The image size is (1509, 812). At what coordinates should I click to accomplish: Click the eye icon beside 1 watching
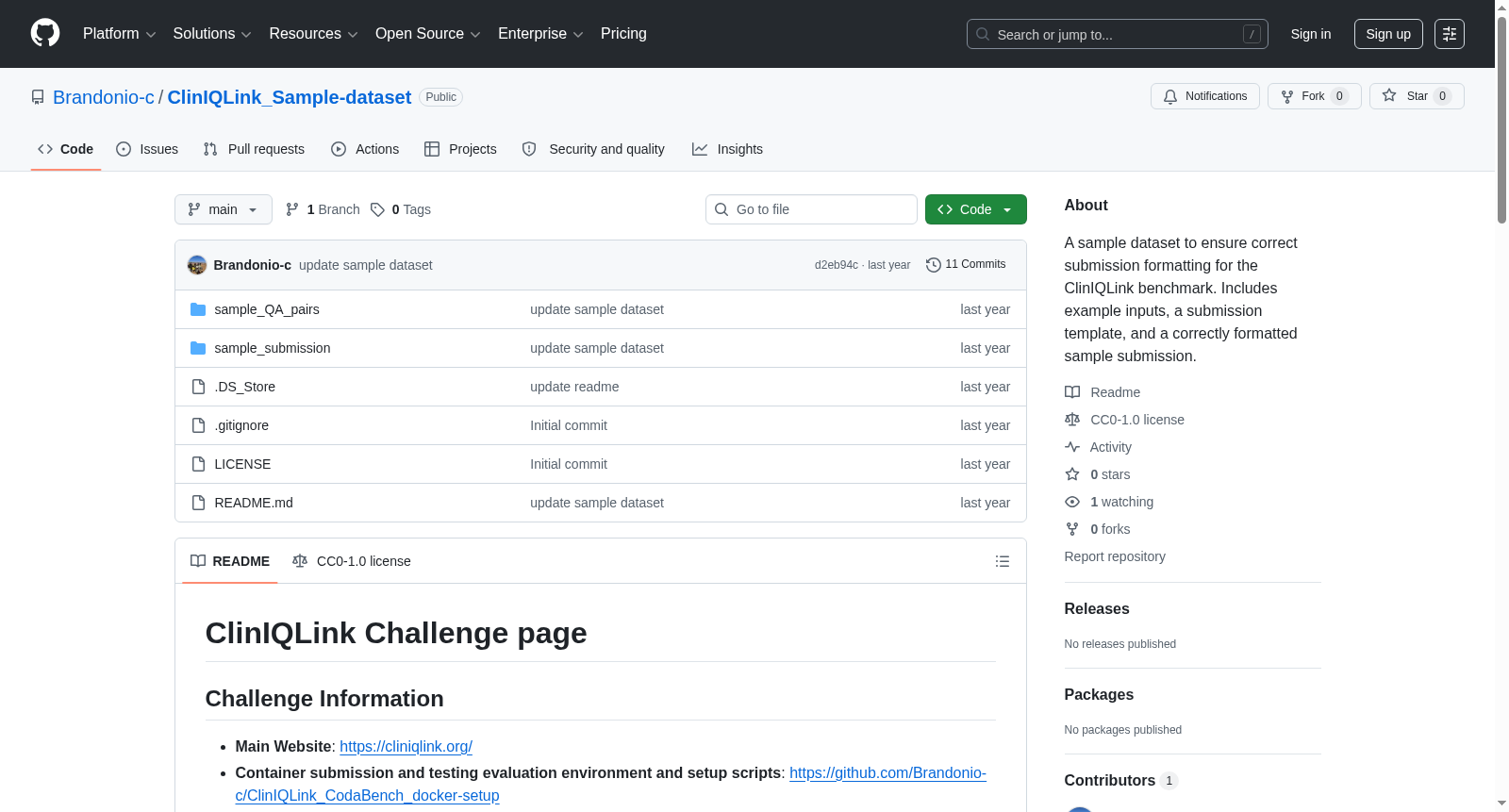pos(1072,502)
